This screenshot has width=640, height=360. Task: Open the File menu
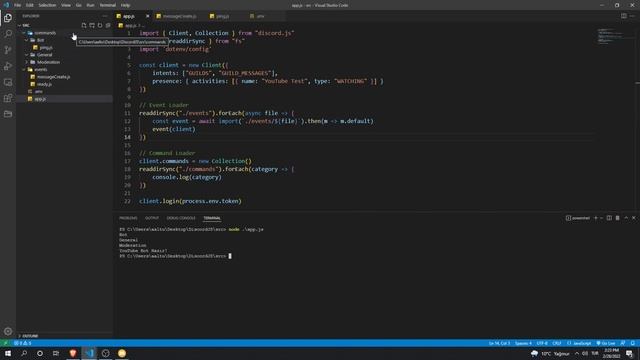pos(18,5)
